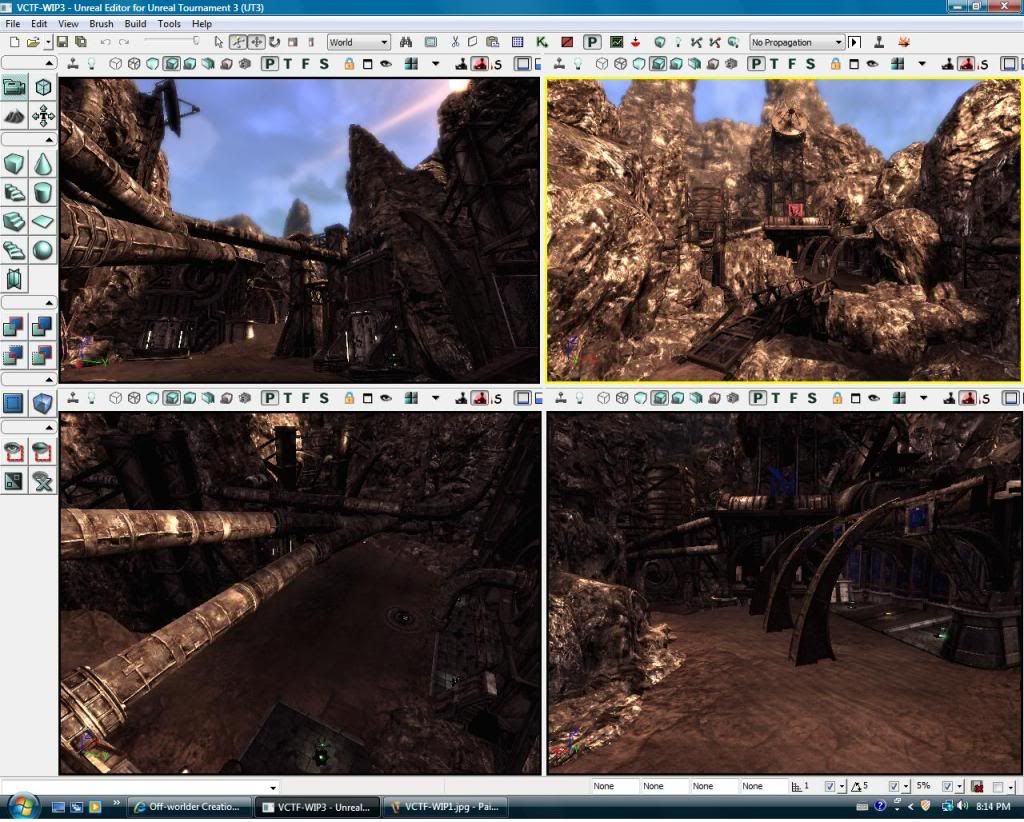1024x822 pixels.
Task: Select the Geometry mode cube tool
Action: point(43,87)
